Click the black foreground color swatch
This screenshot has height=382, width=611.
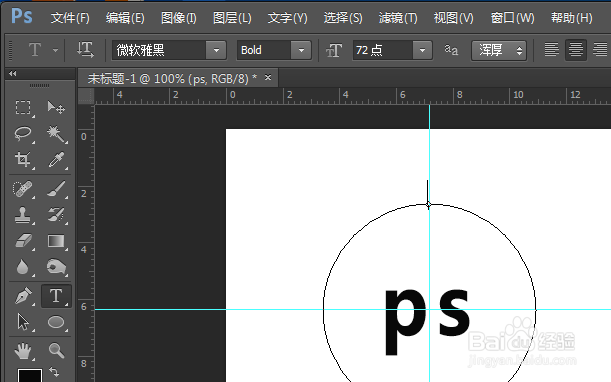30,375
